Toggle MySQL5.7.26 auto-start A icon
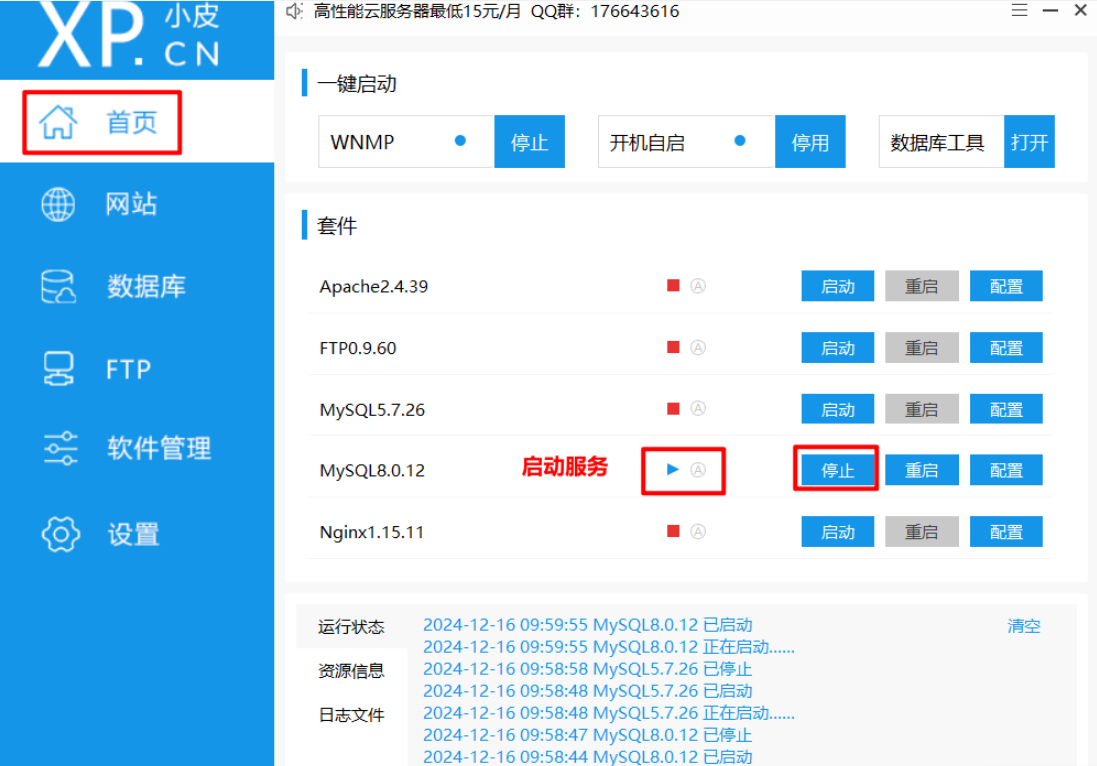 (698, 409)
